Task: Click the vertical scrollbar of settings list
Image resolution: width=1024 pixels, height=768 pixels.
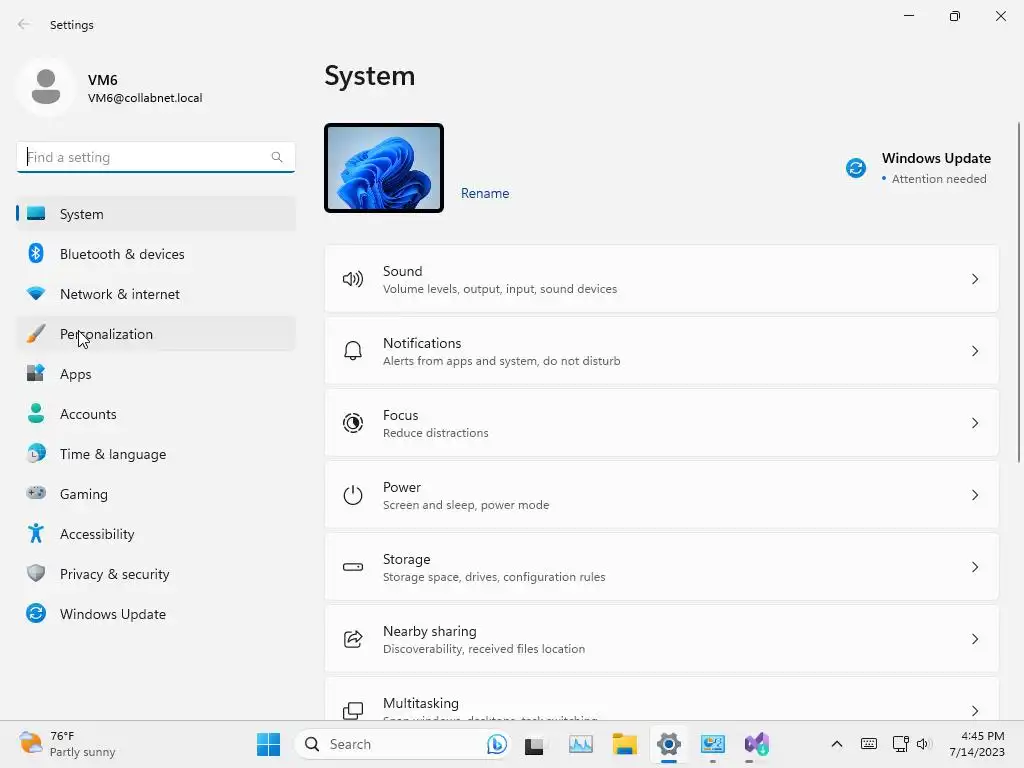Action: [1017, 293]
